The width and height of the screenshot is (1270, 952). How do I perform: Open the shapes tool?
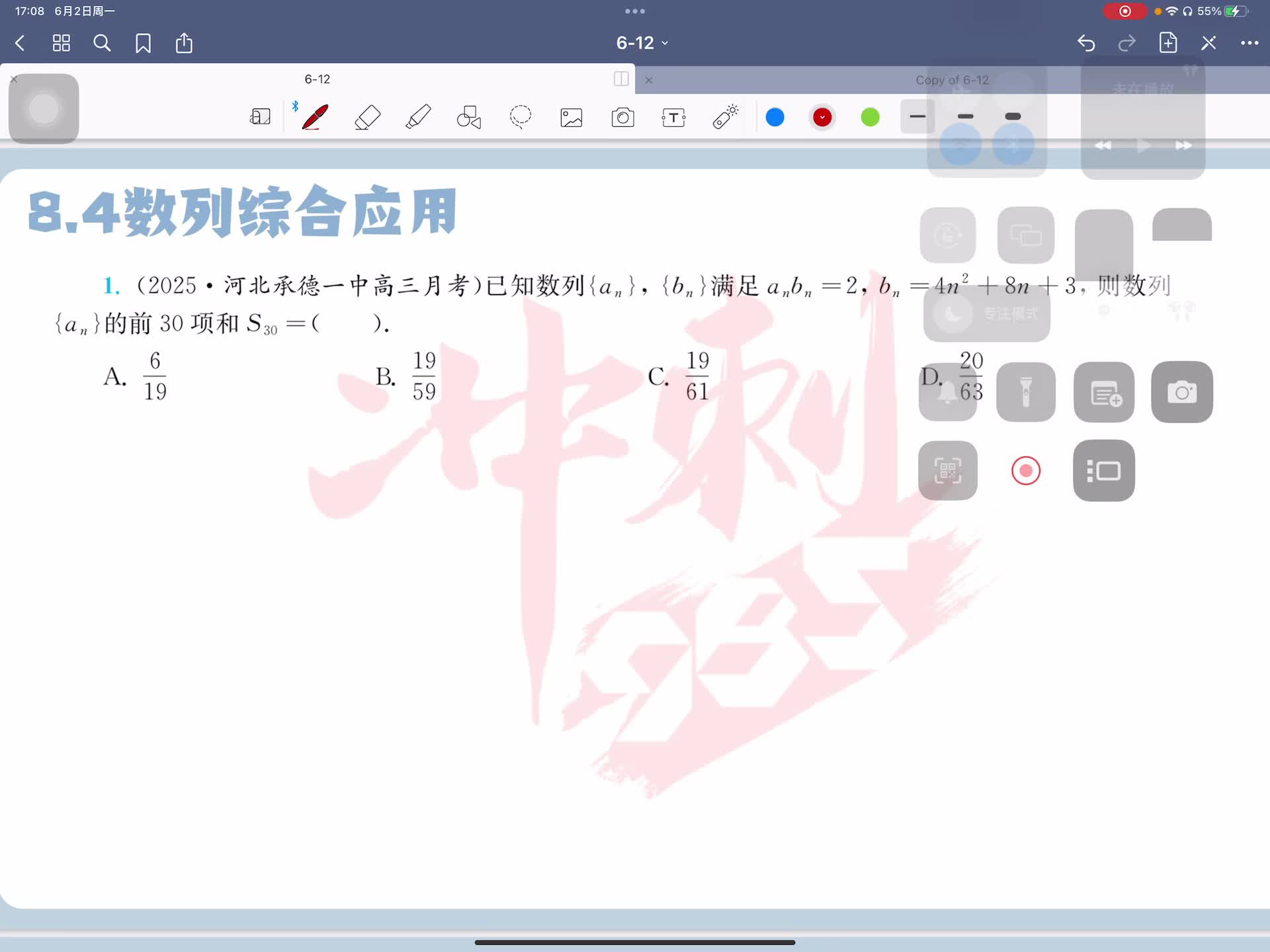469,118
